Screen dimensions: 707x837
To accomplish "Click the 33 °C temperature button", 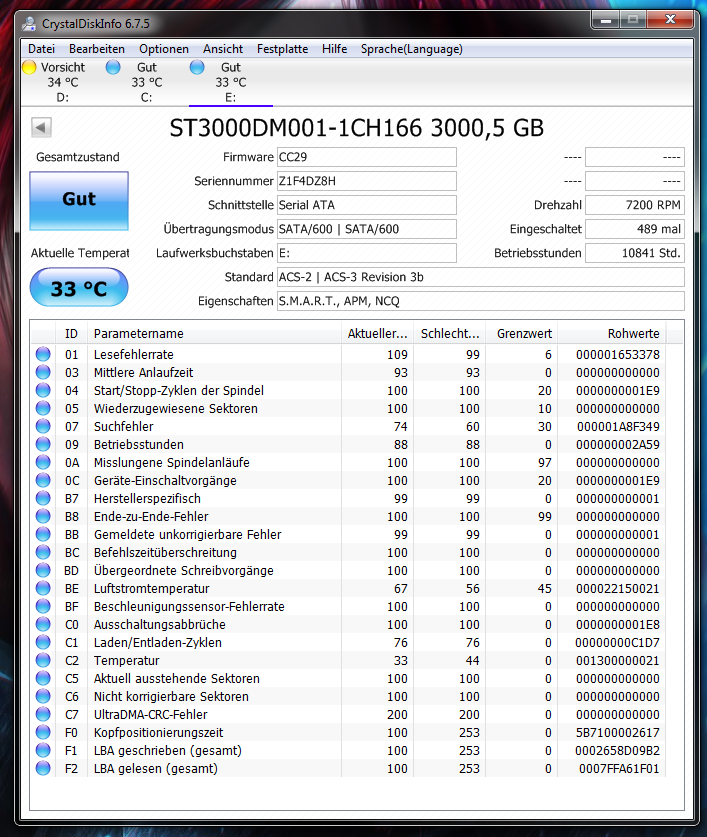I will pos(79,287).
